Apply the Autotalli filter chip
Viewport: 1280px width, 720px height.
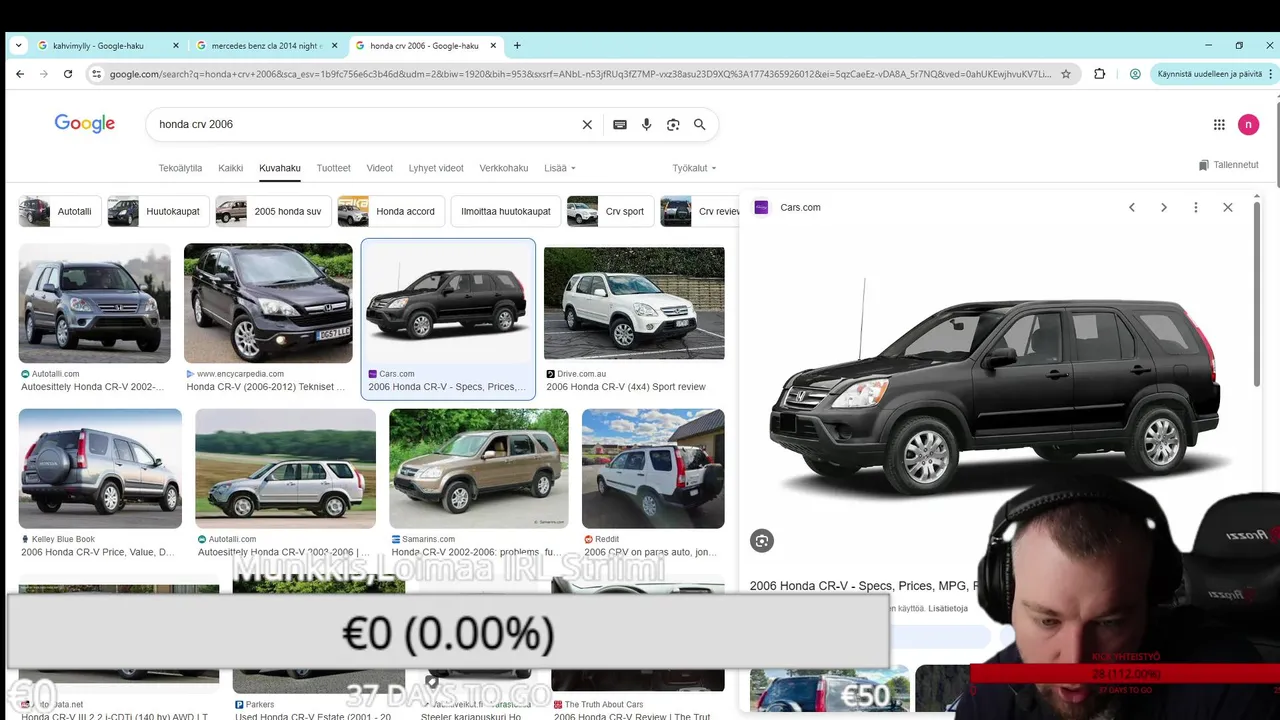(x=60, y=212)
